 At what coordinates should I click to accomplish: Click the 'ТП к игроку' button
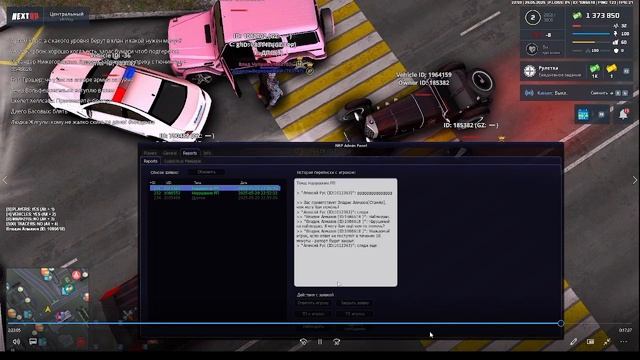pos(313,314)
